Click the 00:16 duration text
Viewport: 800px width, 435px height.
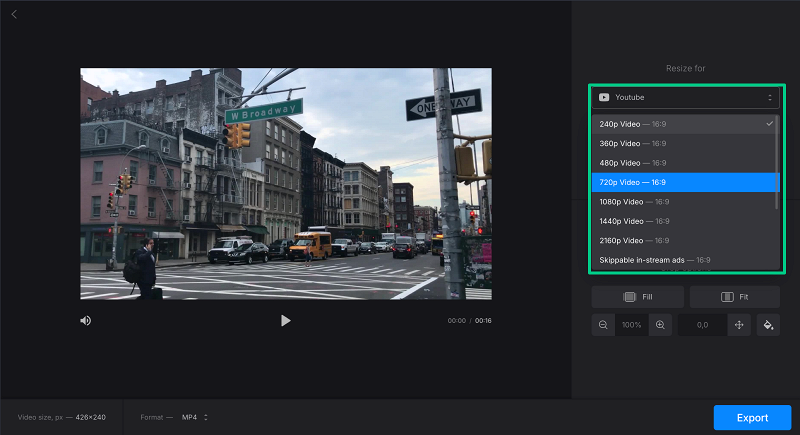[483, 321]
